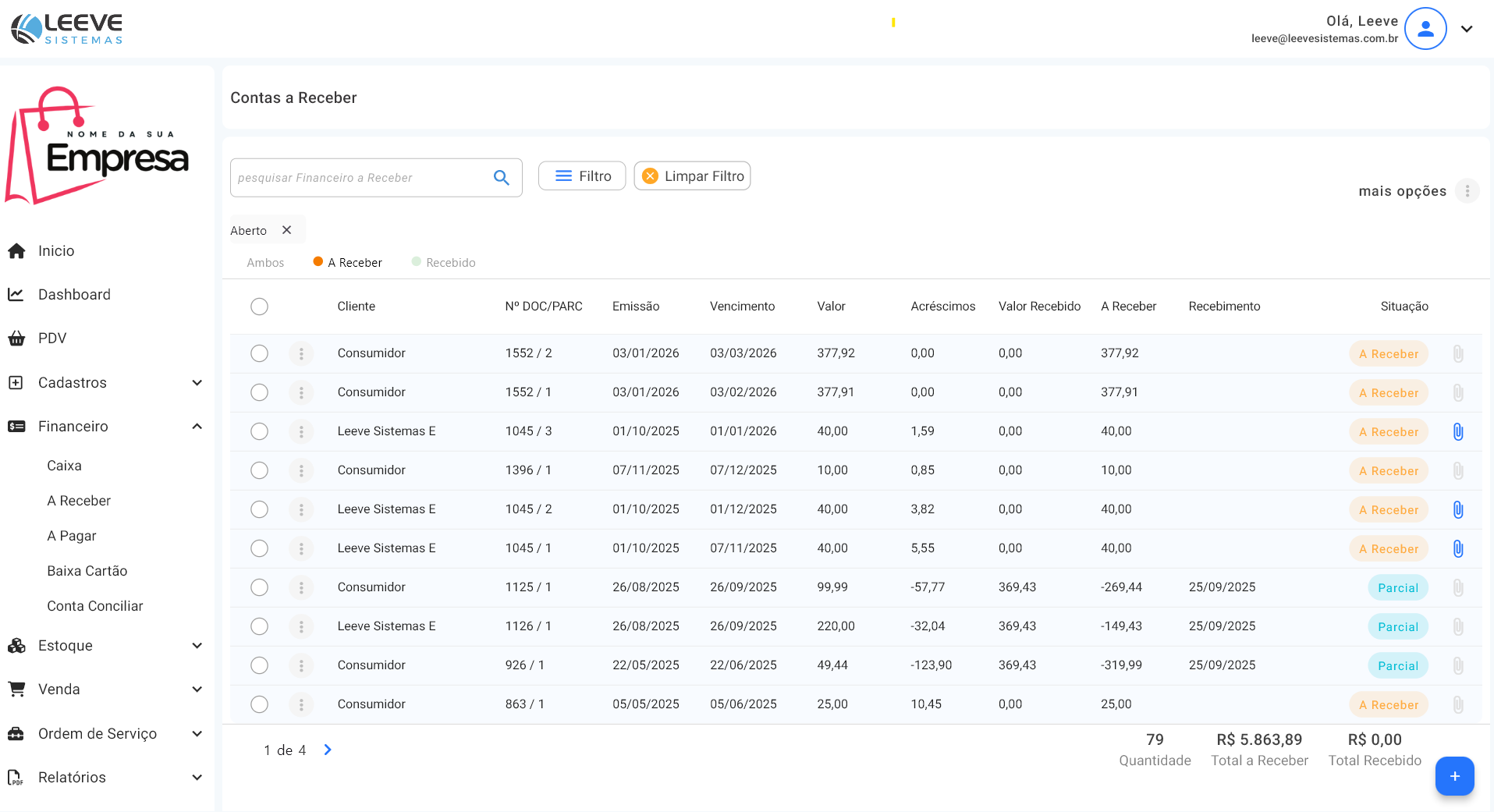Click the Limpar Filtro button
The width and height of the screenshot is (1494, 812).
[x=692, y=176]
